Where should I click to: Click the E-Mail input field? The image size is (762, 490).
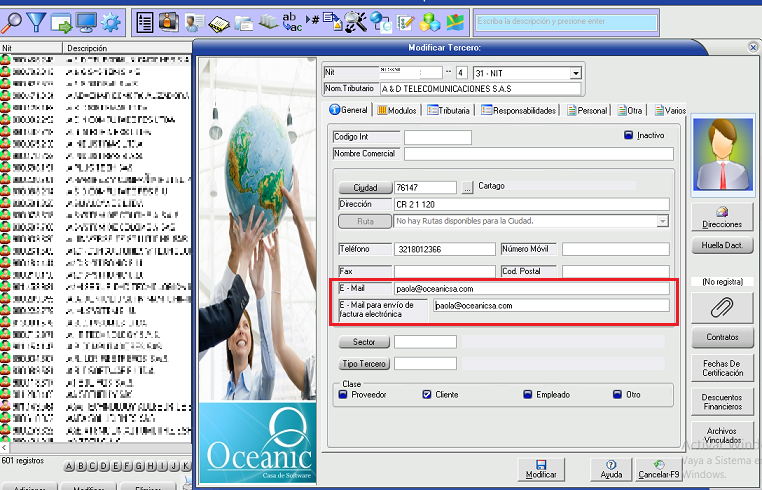click(530, 289)
